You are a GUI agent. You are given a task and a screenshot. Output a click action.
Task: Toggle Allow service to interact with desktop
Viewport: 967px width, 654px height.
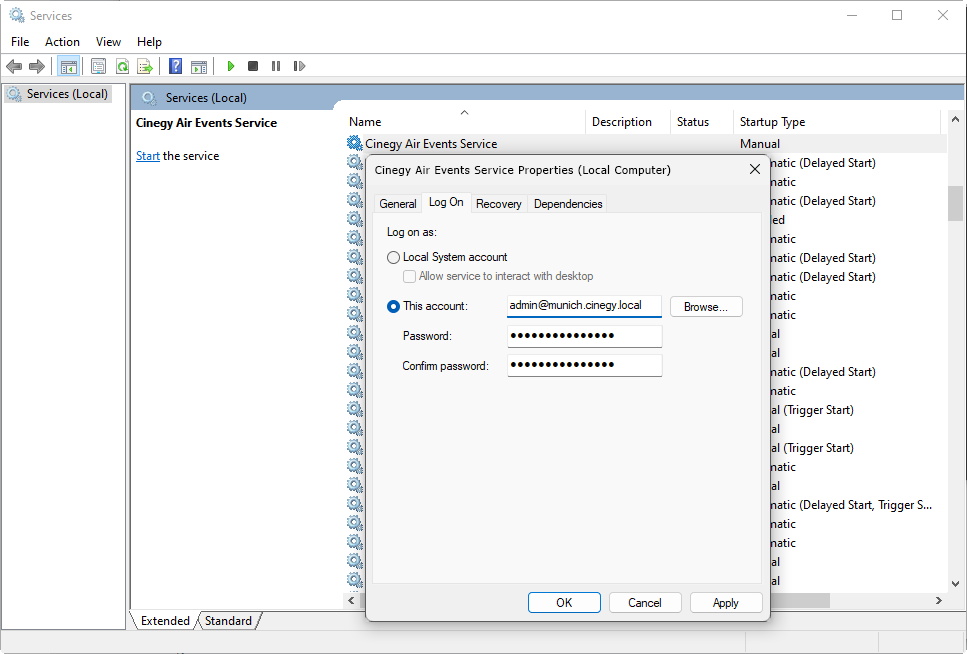click(x=409, y=276)
